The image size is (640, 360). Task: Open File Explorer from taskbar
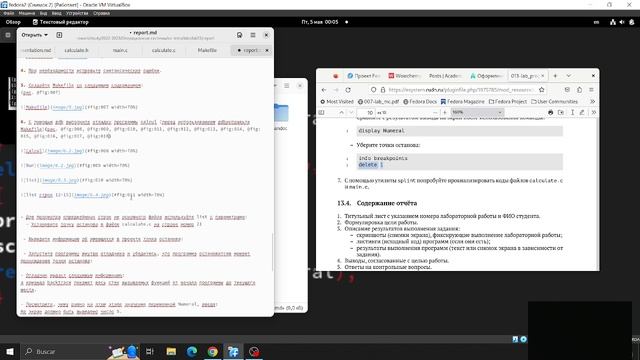coord(171,351)
